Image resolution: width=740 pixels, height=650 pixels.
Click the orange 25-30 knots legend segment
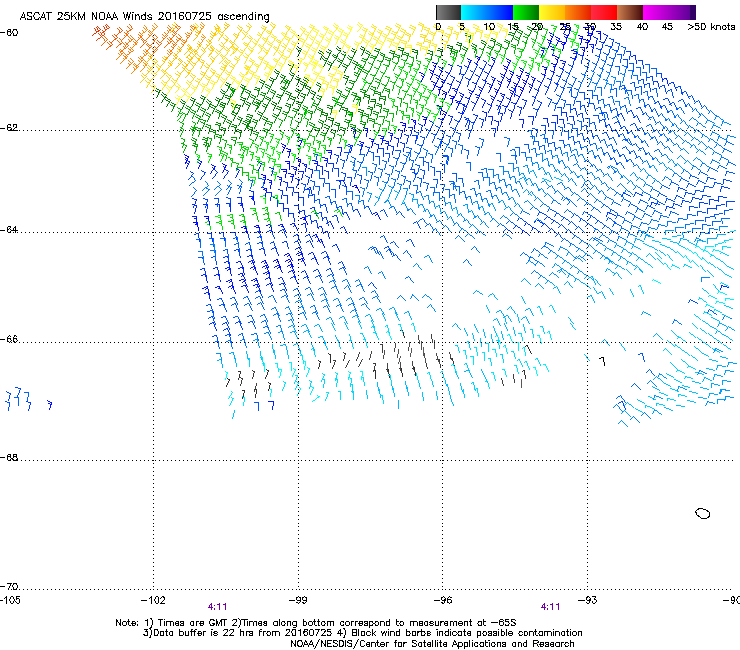click(578, 12)
